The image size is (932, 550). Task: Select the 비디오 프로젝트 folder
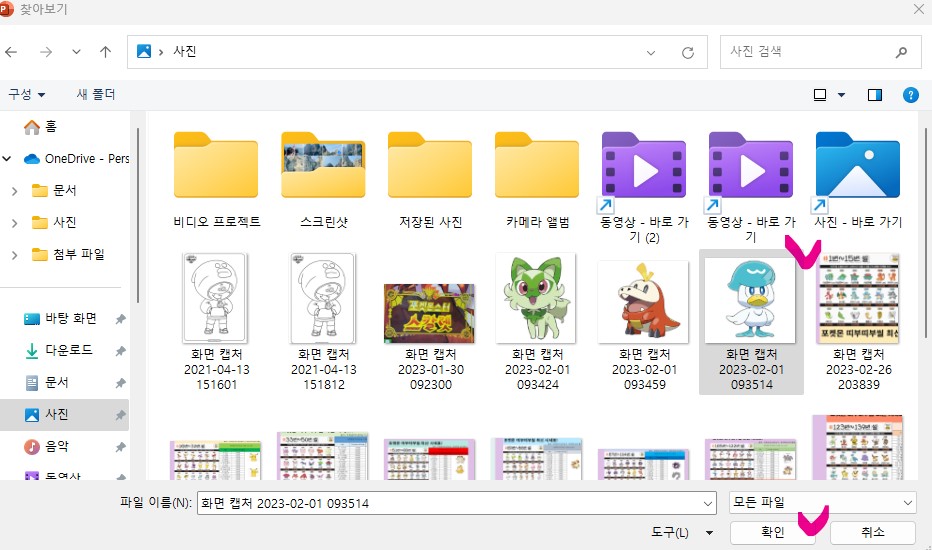pos(216,180)
